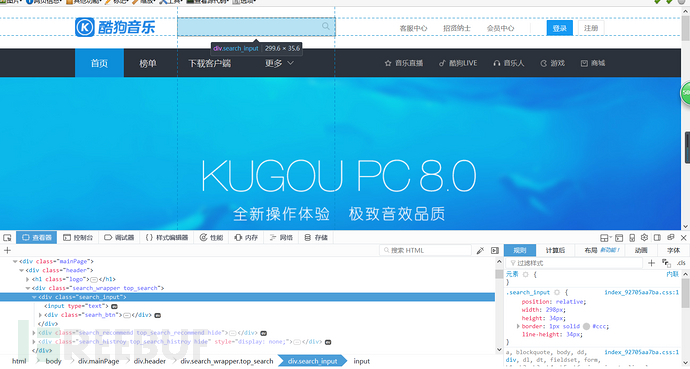Viewport: 690px width, 369px height.
Task: Click the ev badge on search_histroy row
Action: coord(327,342)
